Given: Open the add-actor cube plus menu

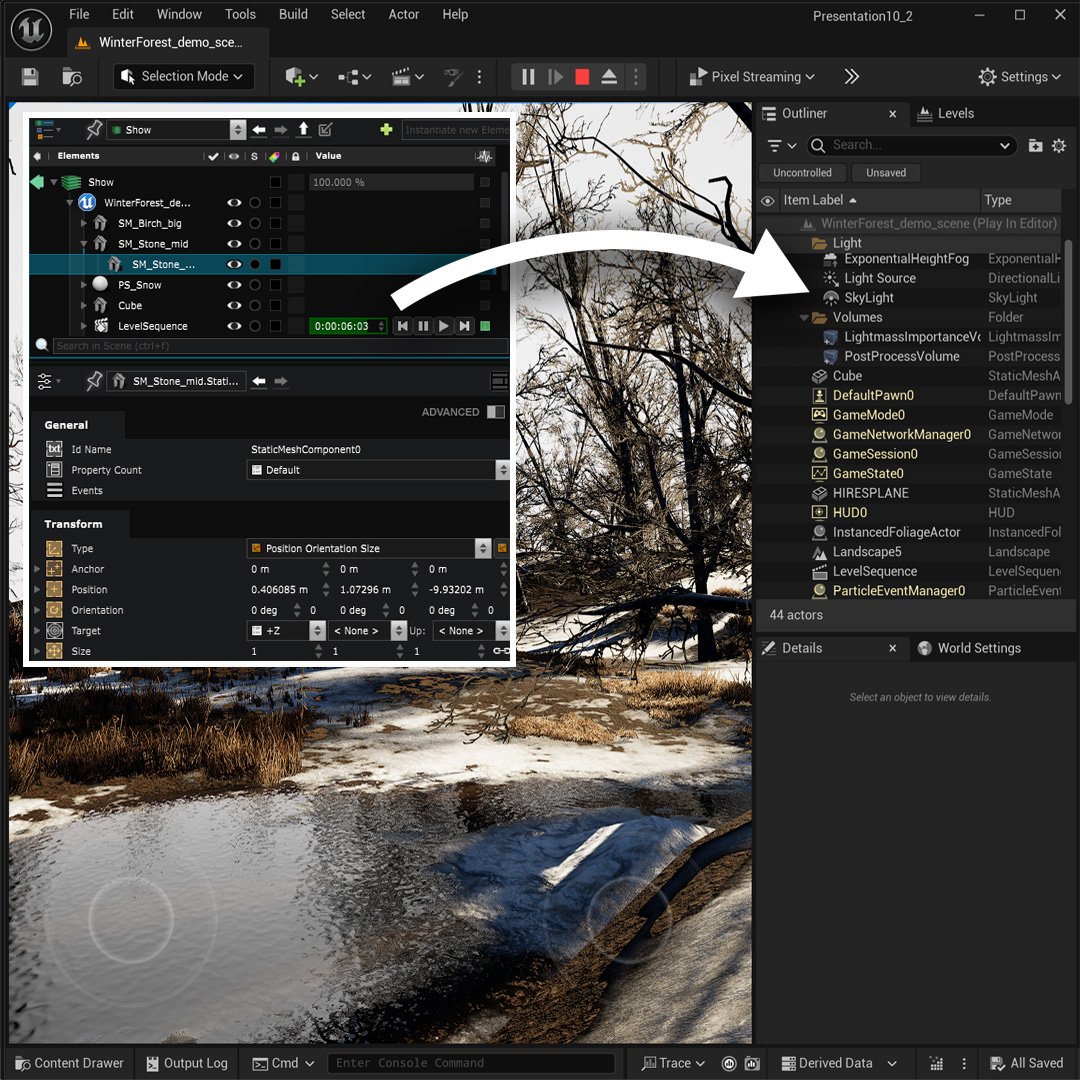Looking at the screenshot, I should pos(302,76).
